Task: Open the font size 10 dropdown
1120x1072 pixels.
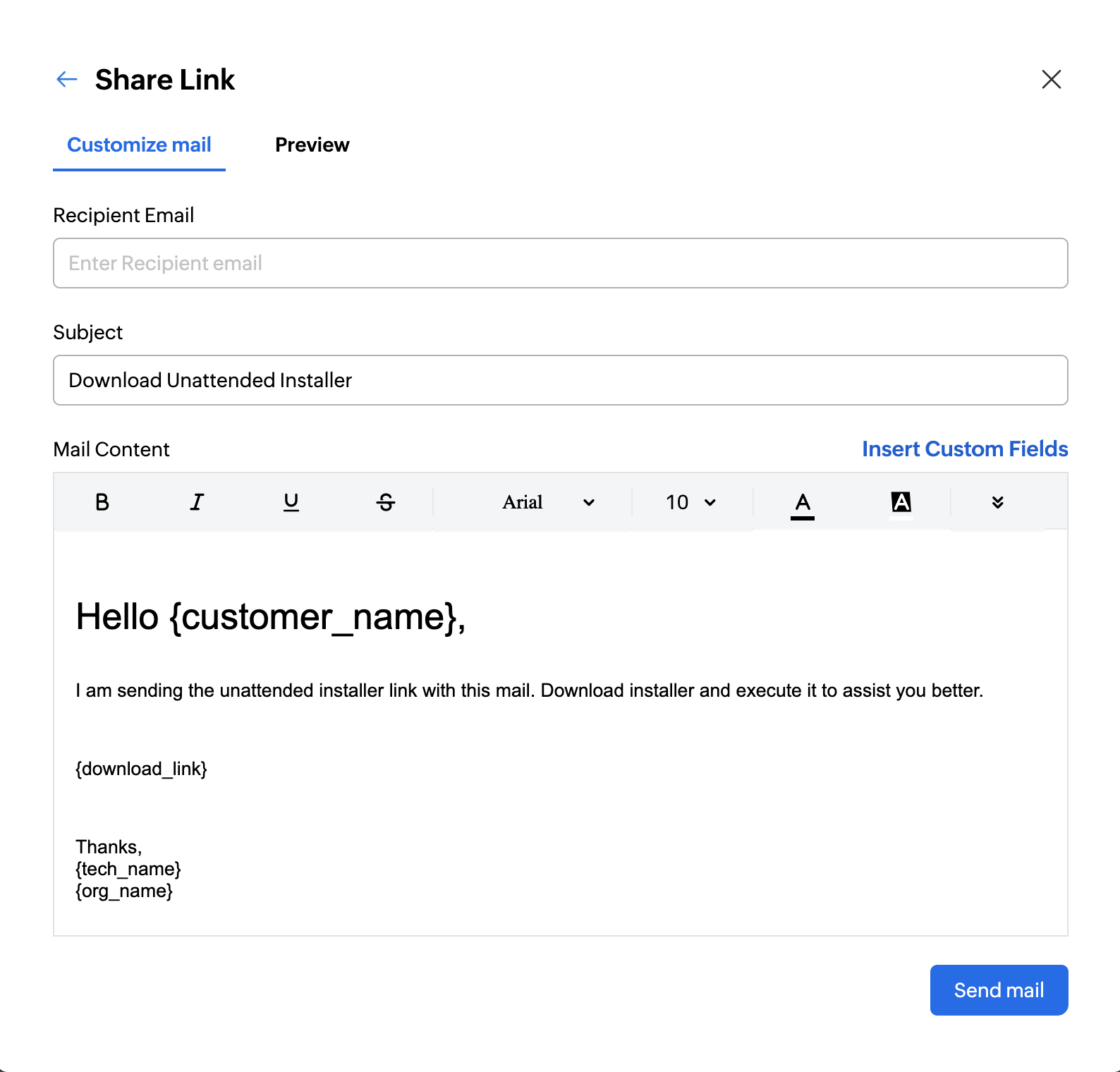Action: coord(690,502)
